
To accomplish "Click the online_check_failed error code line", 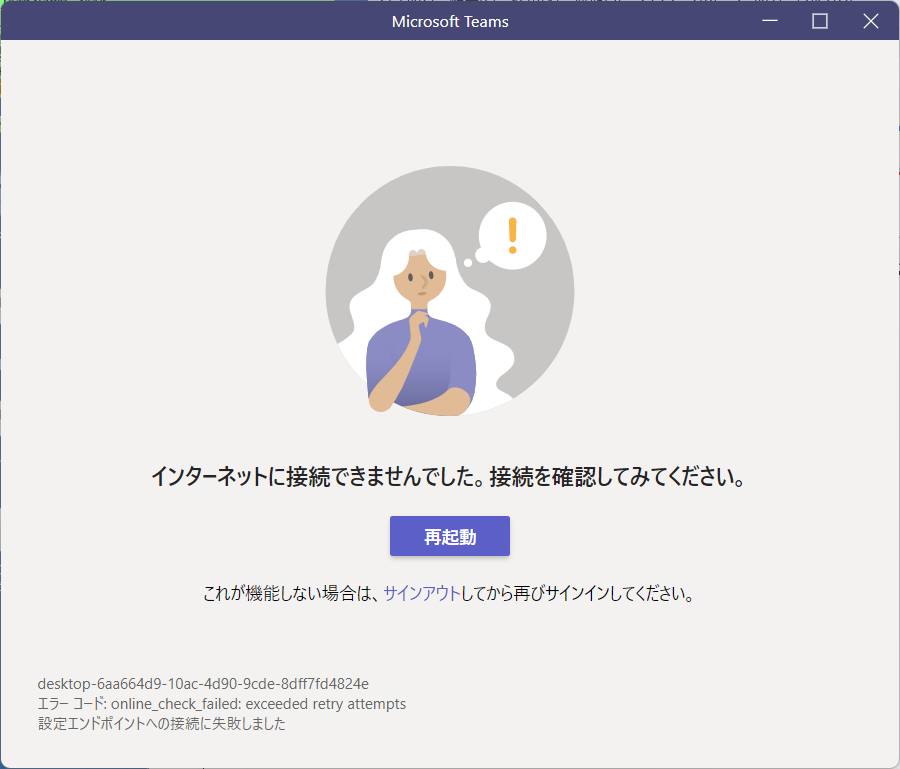I will [222, 704].
